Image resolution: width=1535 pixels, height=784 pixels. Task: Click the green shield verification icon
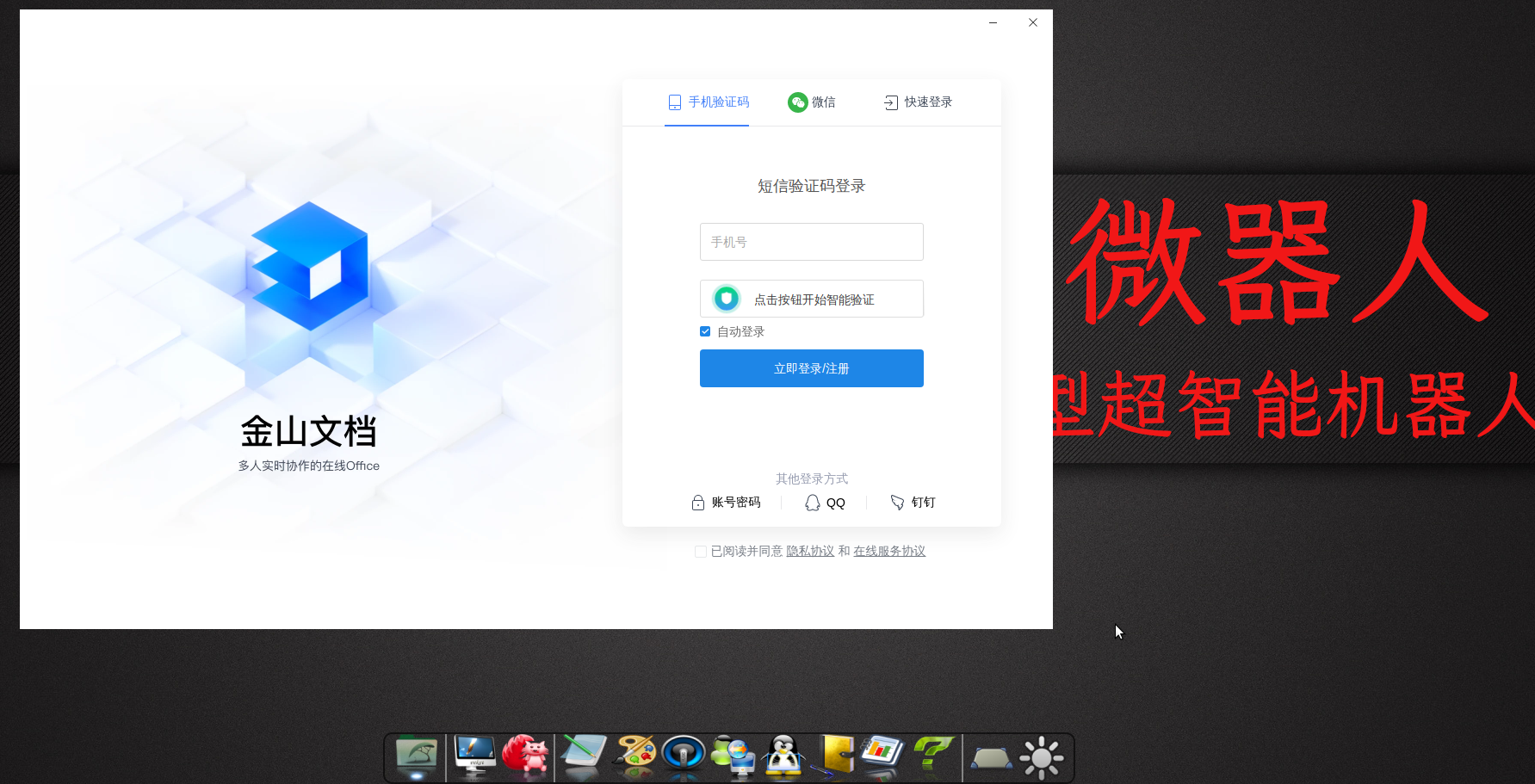click(727, 299)
